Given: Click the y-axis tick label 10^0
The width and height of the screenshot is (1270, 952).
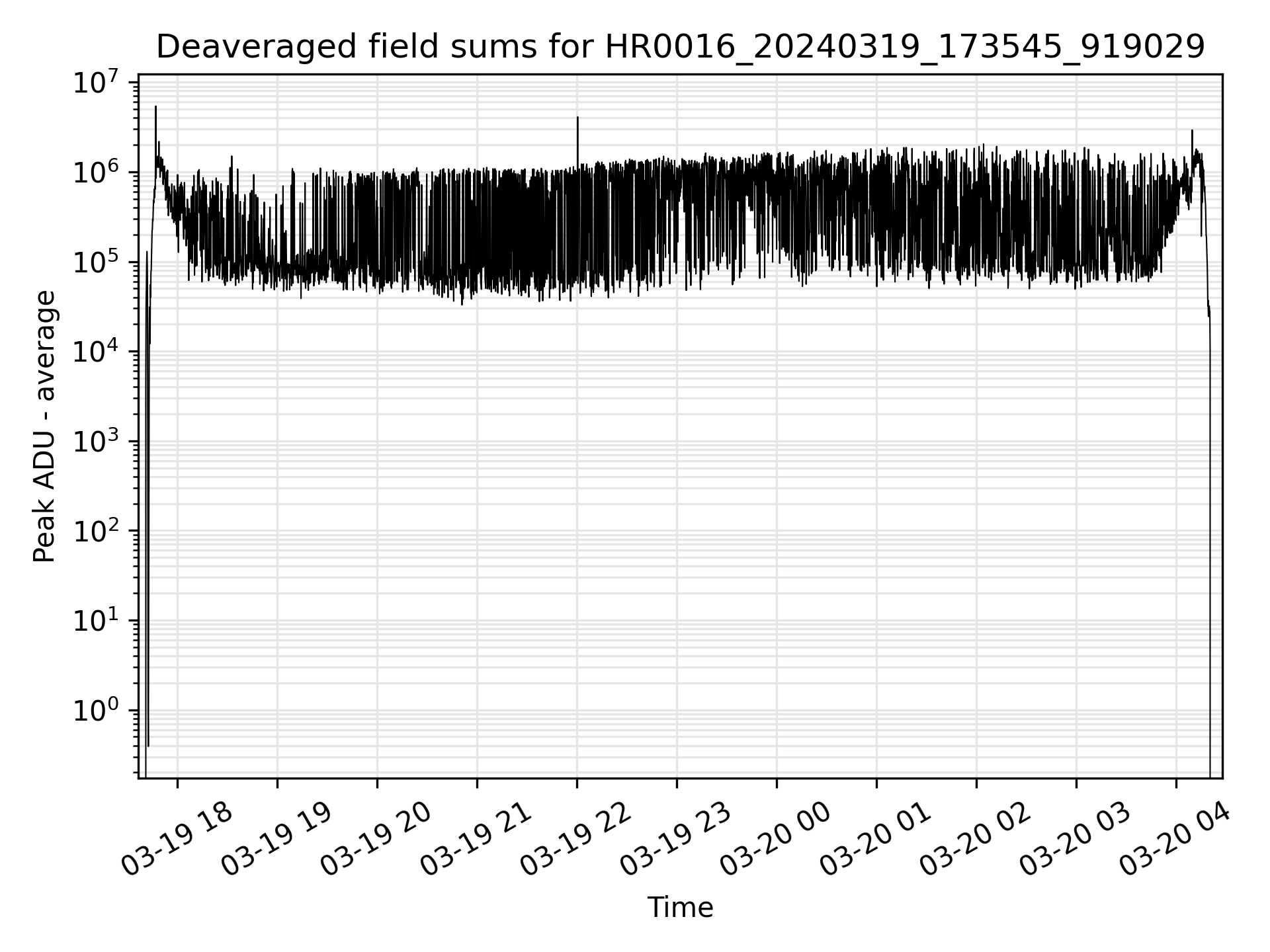Looking at the screenshot, I should point(96,711).
